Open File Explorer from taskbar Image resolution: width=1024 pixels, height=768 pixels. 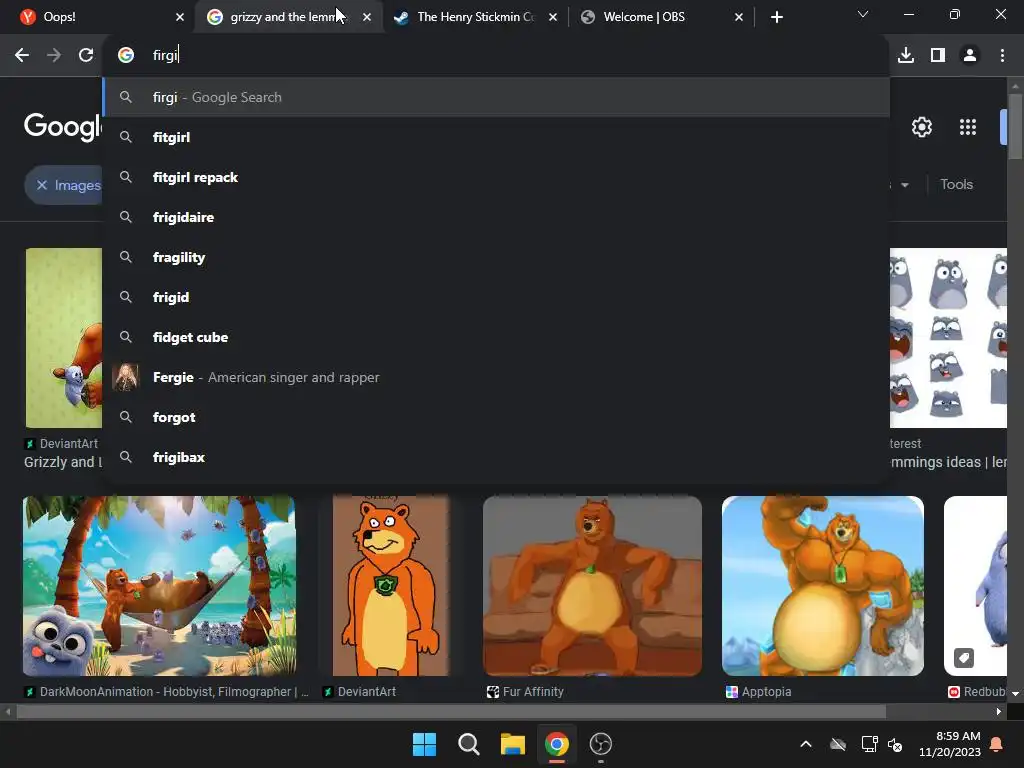coord(513,744)
